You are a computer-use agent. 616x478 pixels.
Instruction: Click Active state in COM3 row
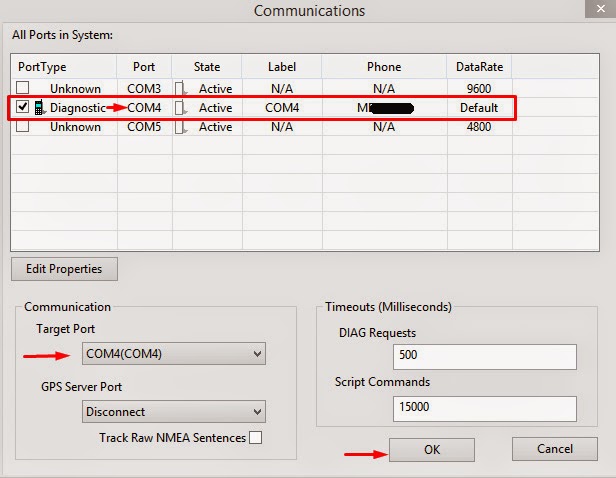[x=215, y=89]
